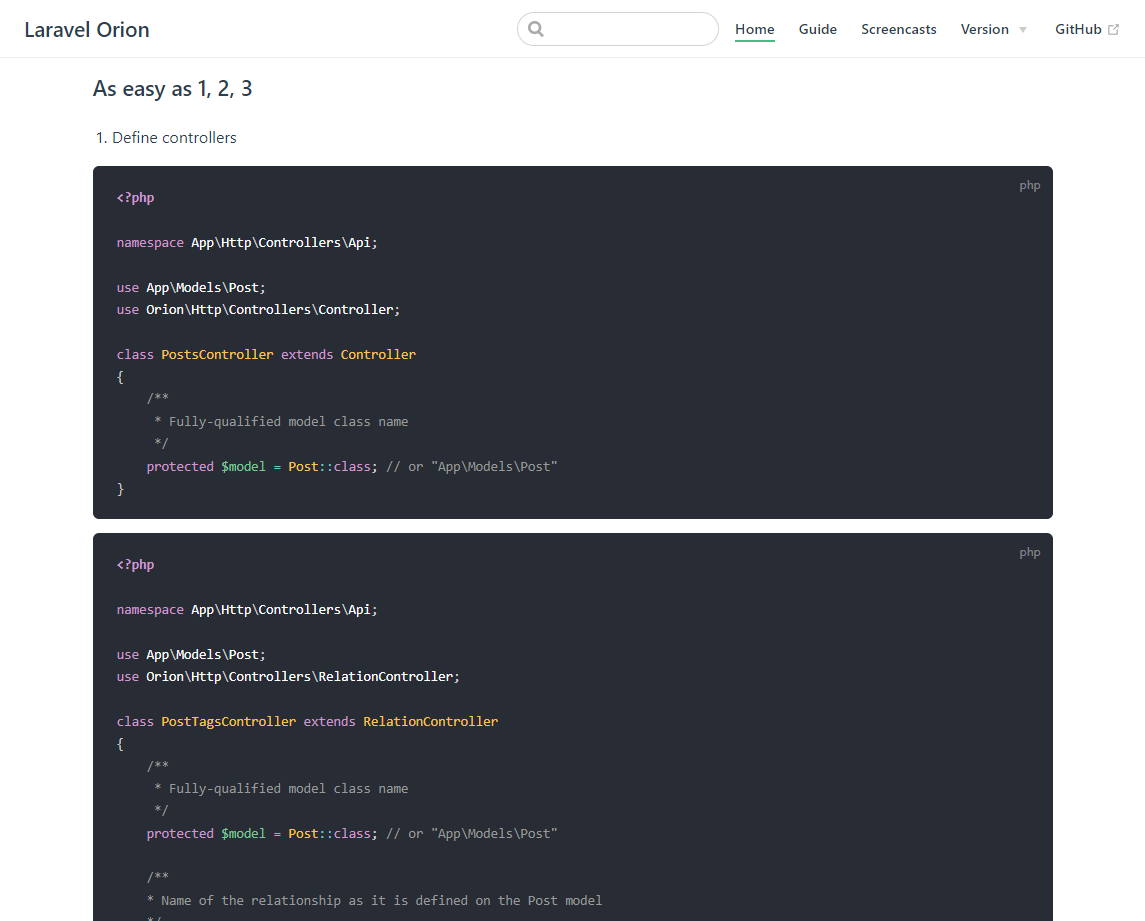Expand the Version dropdown arrow
1145x921 pixels.
click(x=1022, y=30)
